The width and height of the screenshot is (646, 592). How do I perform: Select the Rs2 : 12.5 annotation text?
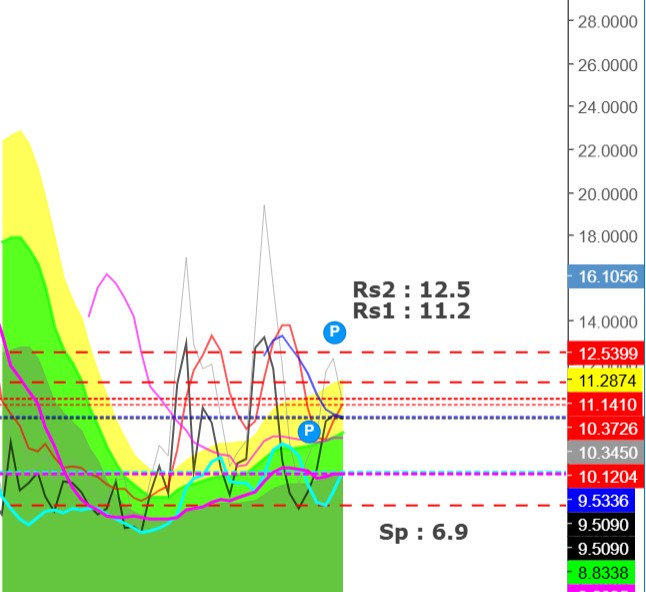(x=411, y=289)
